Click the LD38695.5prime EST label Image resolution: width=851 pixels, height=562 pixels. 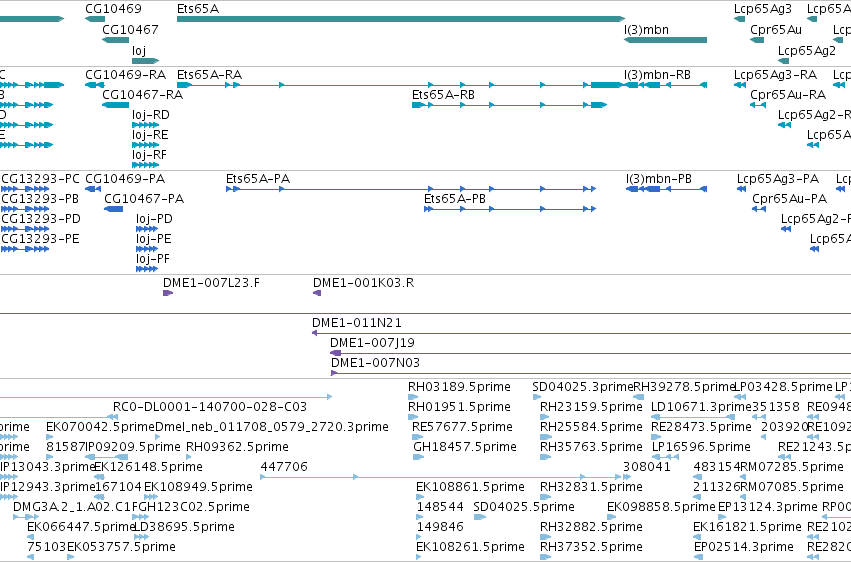tap(184, 527)
